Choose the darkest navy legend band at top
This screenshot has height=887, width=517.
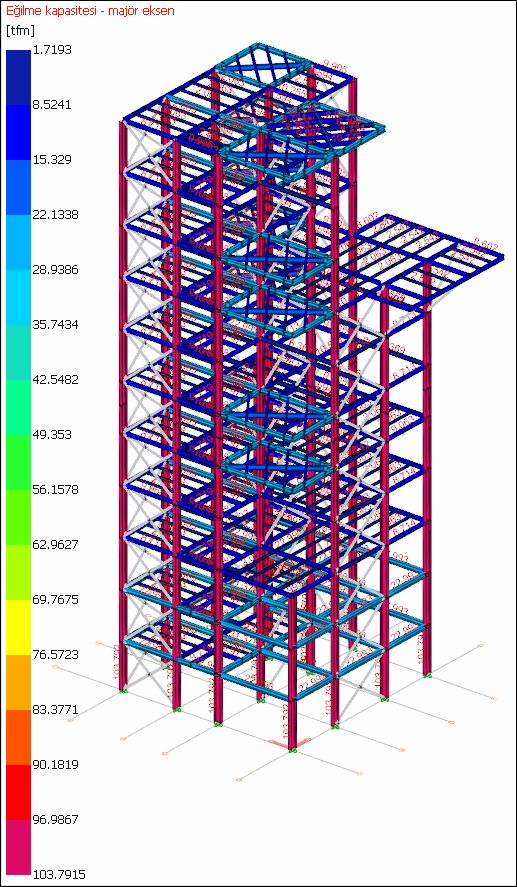coord(19,77)
